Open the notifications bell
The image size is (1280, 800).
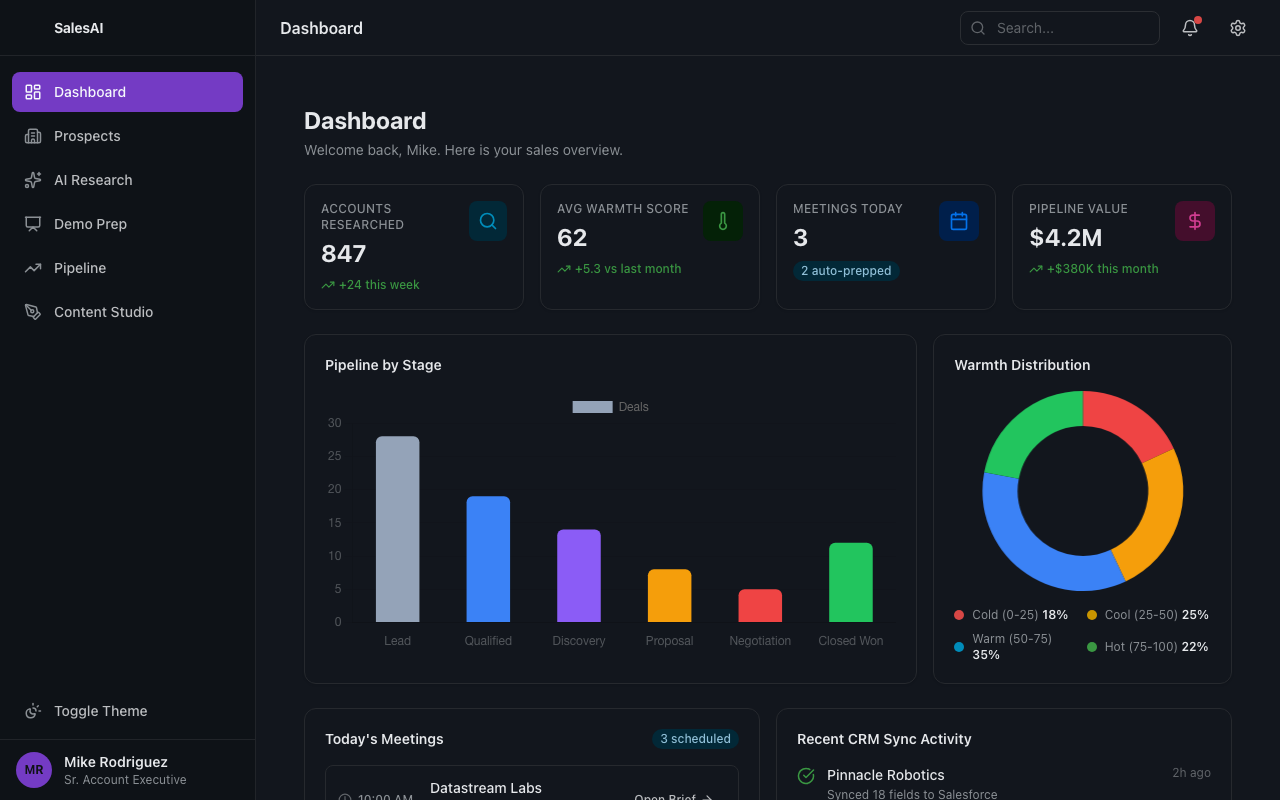pyautogui.click(x=1189, y=28)
